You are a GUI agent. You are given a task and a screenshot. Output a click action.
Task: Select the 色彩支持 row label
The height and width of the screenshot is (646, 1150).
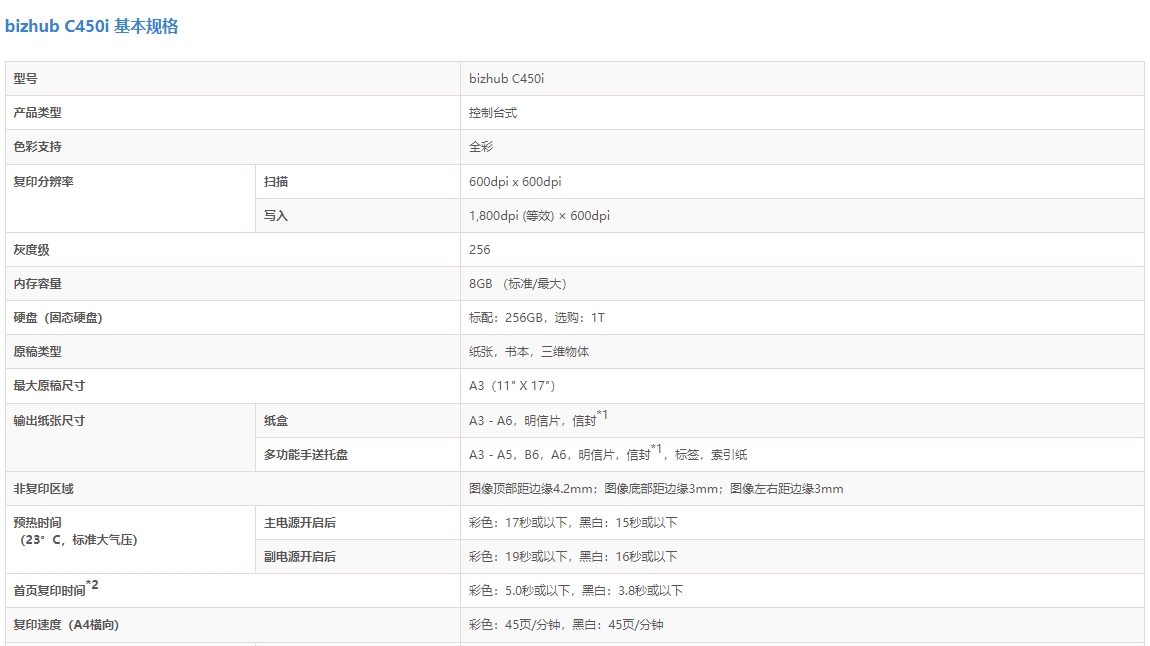tap(37, 147)
